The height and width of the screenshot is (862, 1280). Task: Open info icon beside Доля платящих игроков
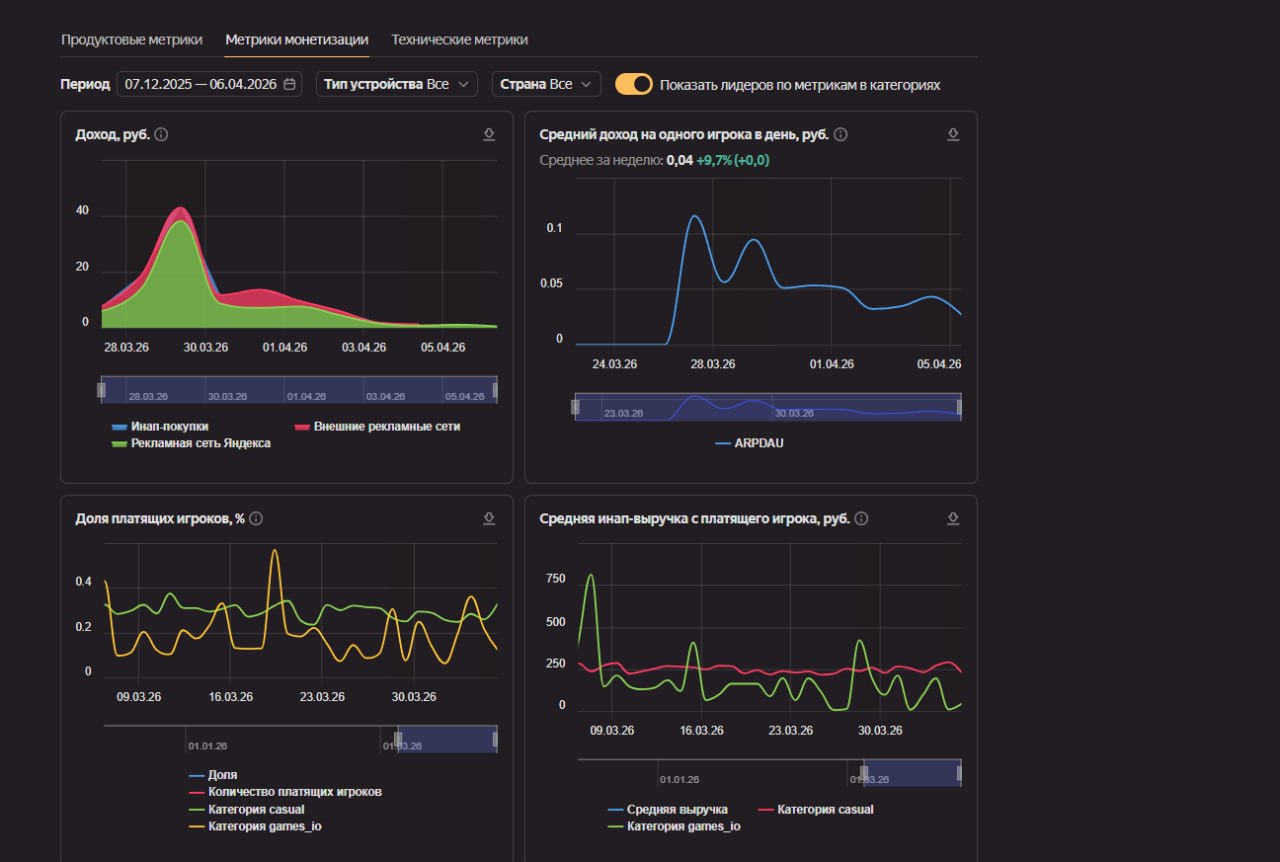point(256,519)
